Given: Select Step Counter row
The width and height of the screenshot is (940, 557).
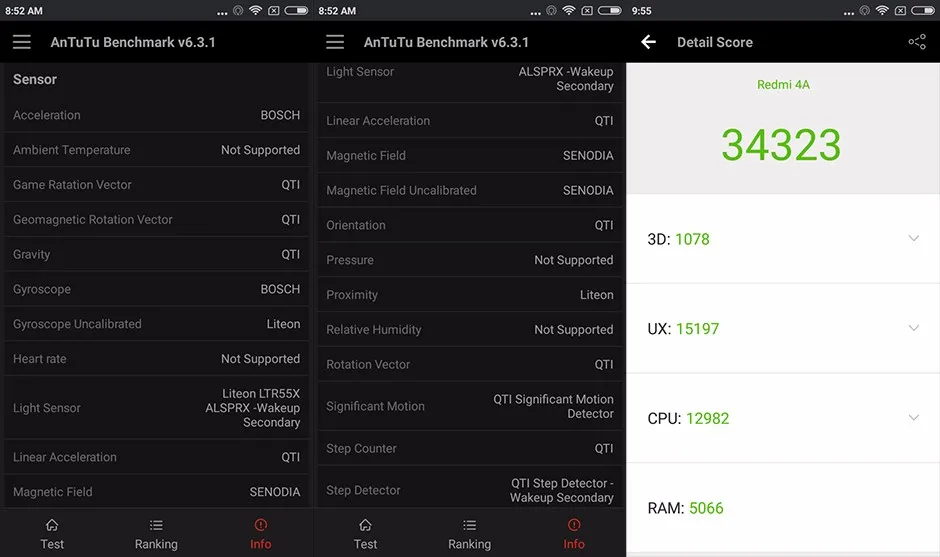Looking at the screenshot, I should pyautogui.click(x=470, y=448).
